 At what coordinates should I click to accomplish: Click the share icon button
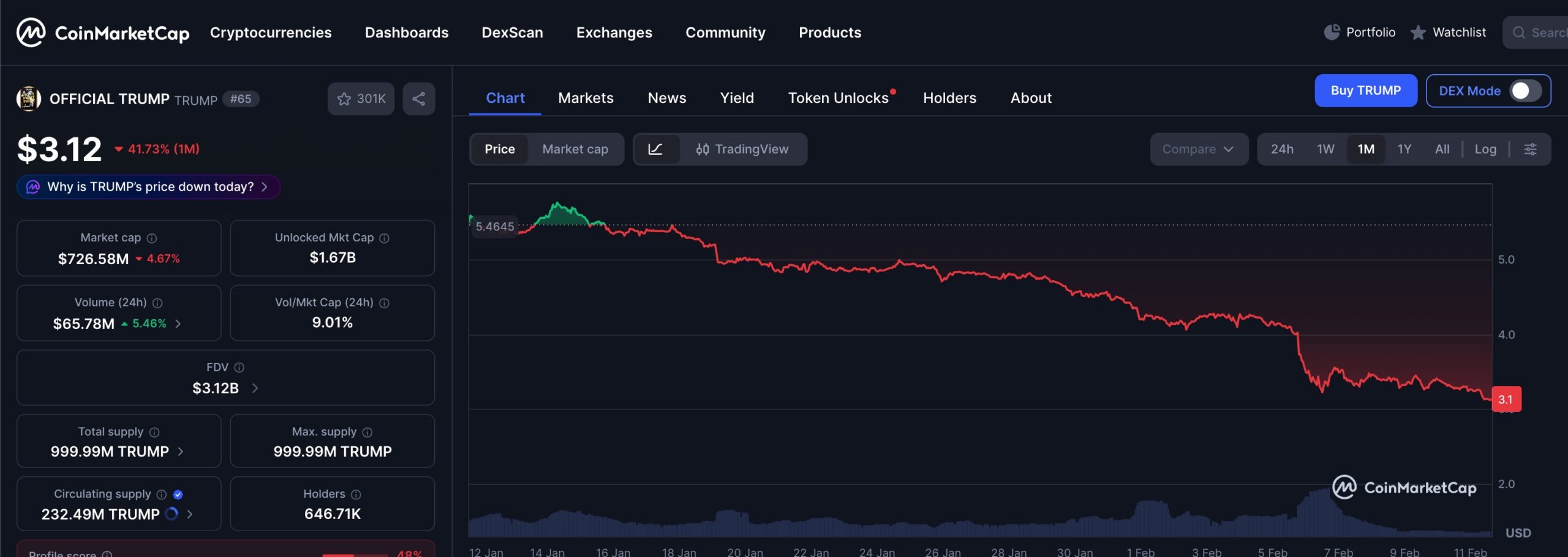click(x=419, y=99)
